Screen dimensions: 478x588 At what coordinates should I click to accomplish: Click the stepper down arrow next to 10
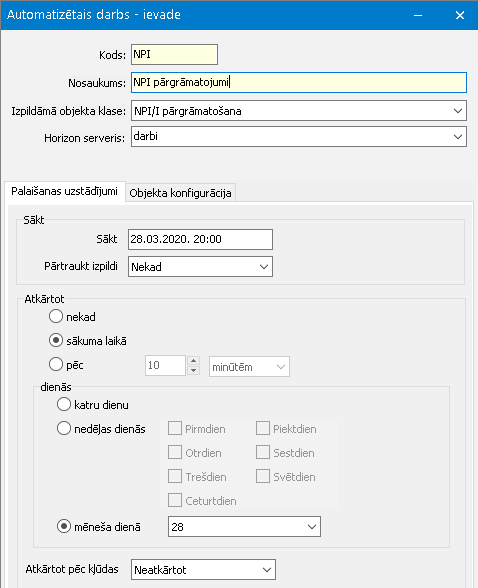(x=193, y=370)
